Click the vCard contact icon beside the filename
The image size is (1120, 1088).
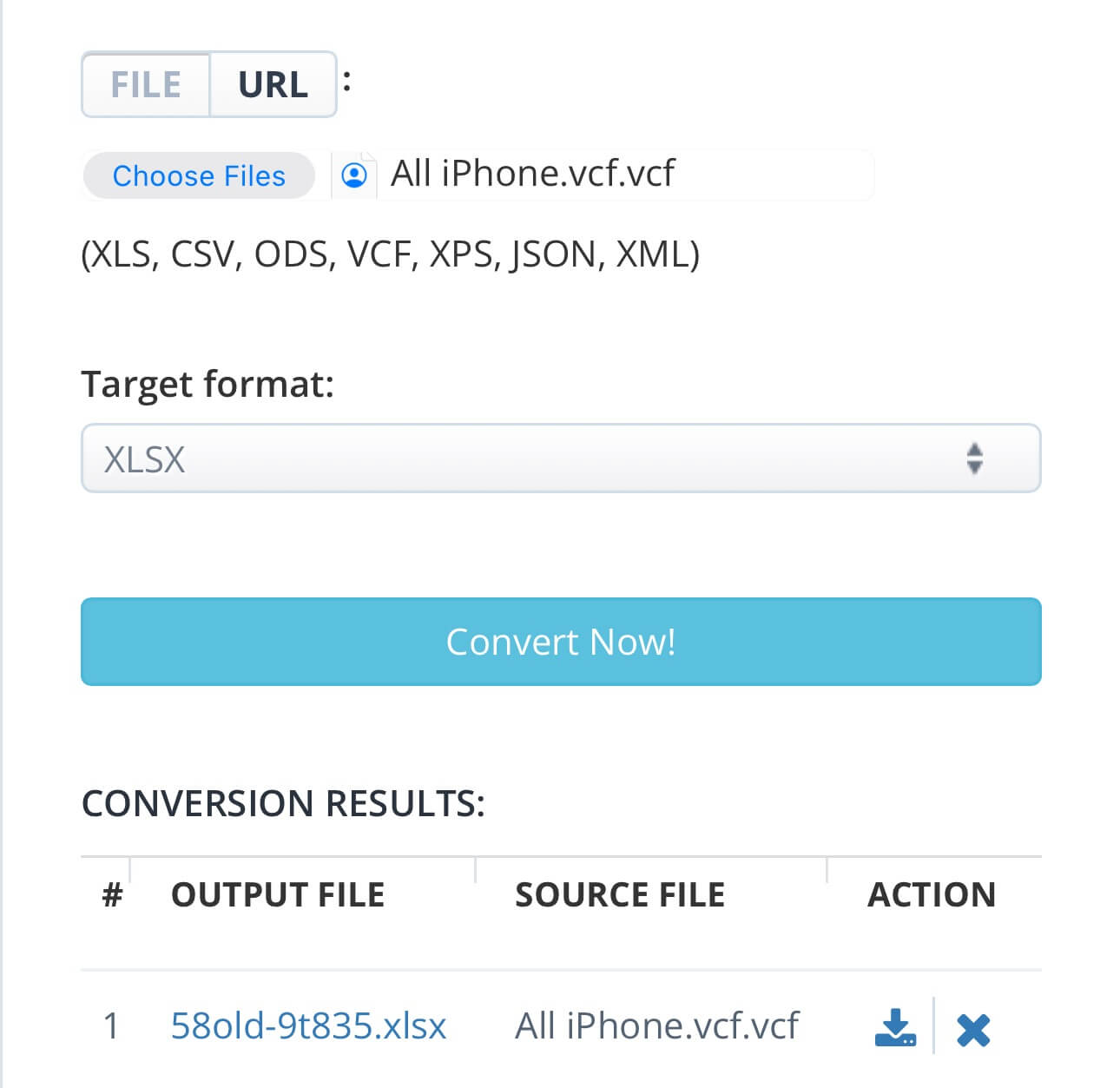pos(354,175)
